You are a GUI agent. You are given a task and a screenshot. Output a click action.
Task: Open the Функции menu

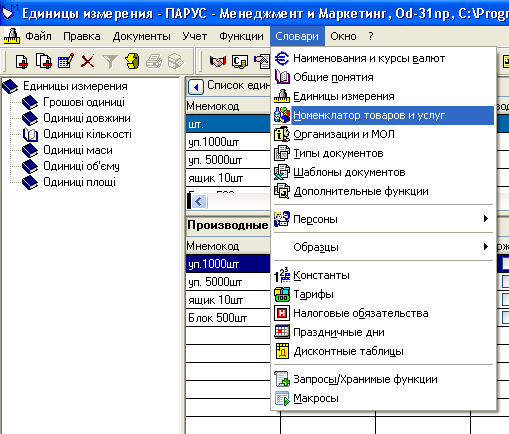pos(241,36)
